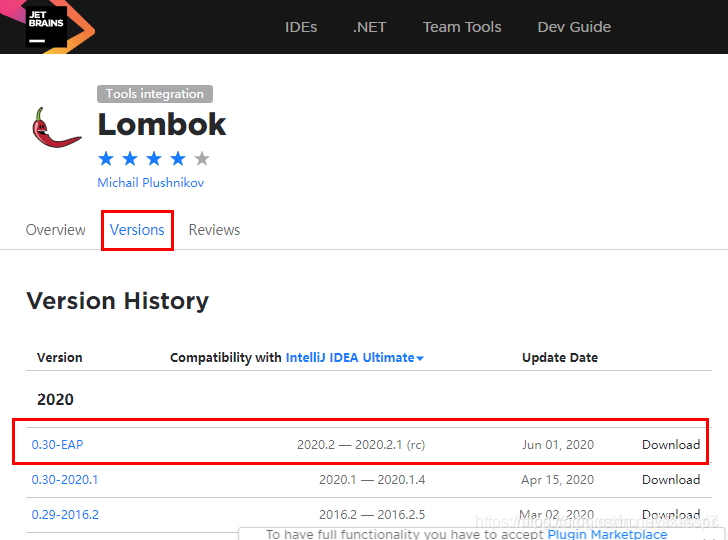Screen dimensions: 728x540
Task: Open the Team Tools menu
Action: pos(462,27)
